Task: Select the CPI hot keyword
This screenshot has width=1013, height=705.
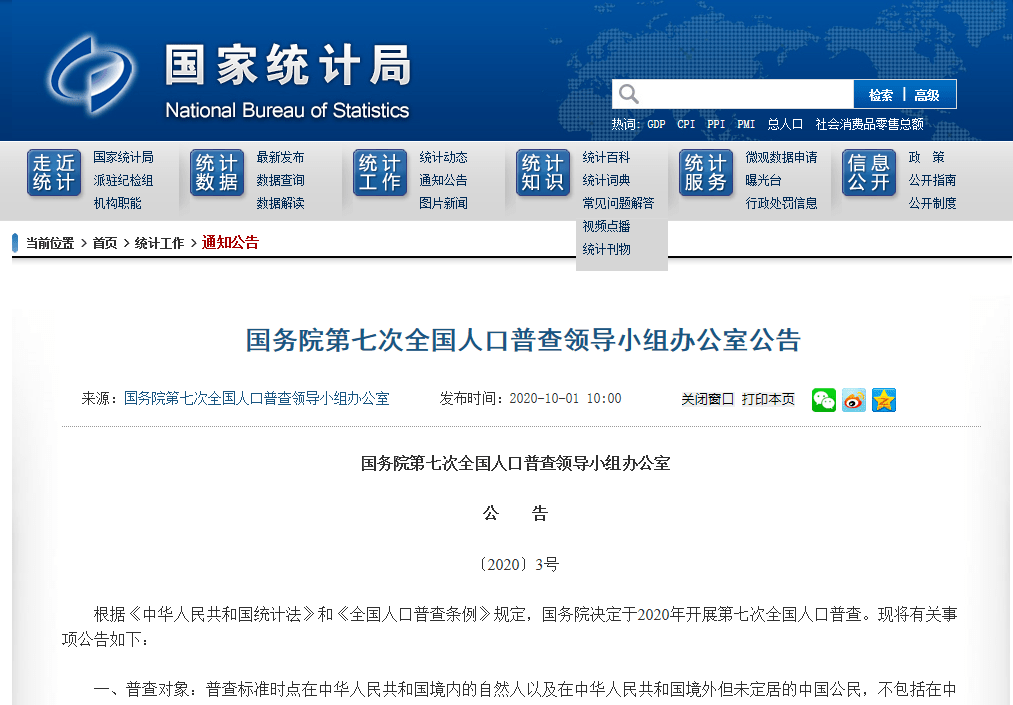Action: pyautogui.click(x=686, y=124)
